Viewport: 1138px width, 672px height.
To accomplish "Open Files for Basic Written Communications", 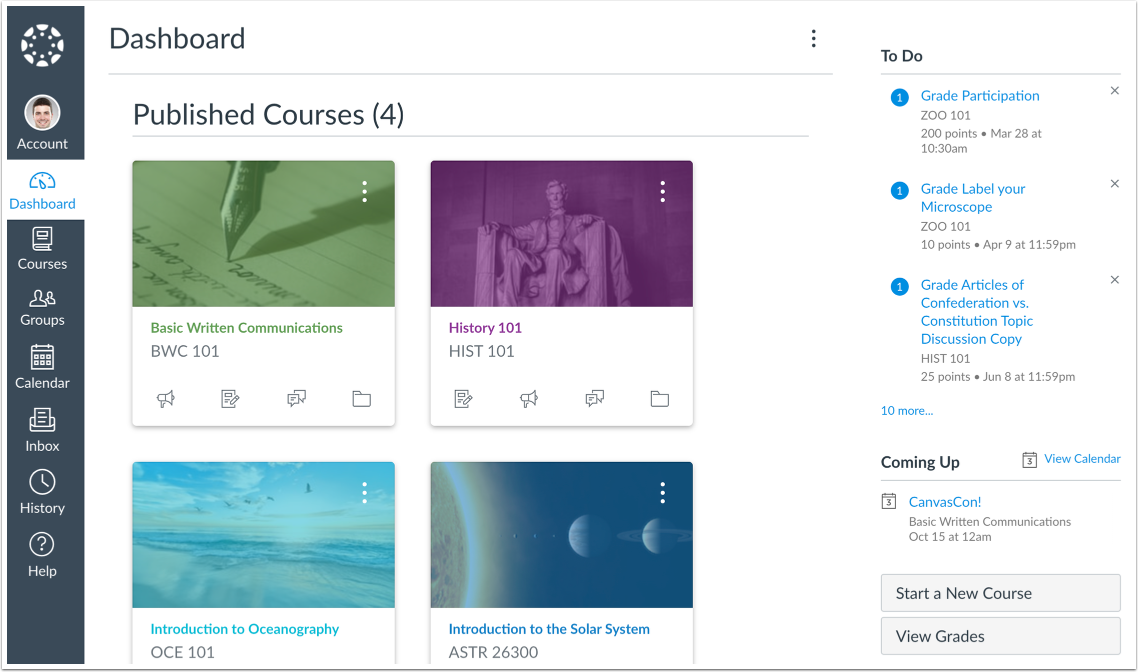I will click(361, 398).
